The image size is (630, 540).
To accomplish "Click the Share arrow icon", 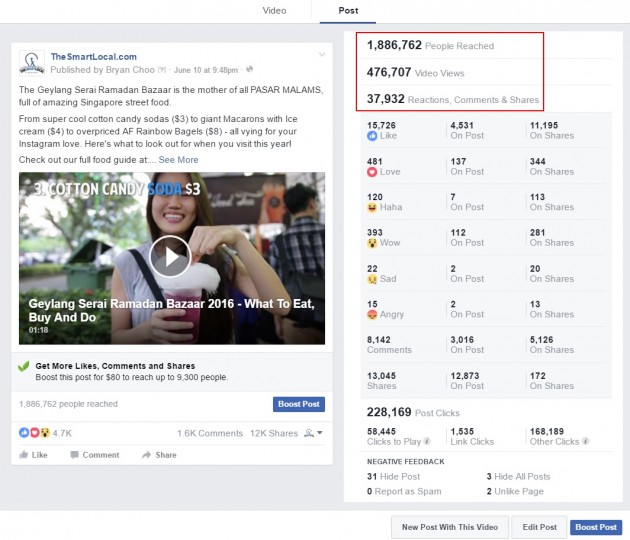I will coord(147,455).
